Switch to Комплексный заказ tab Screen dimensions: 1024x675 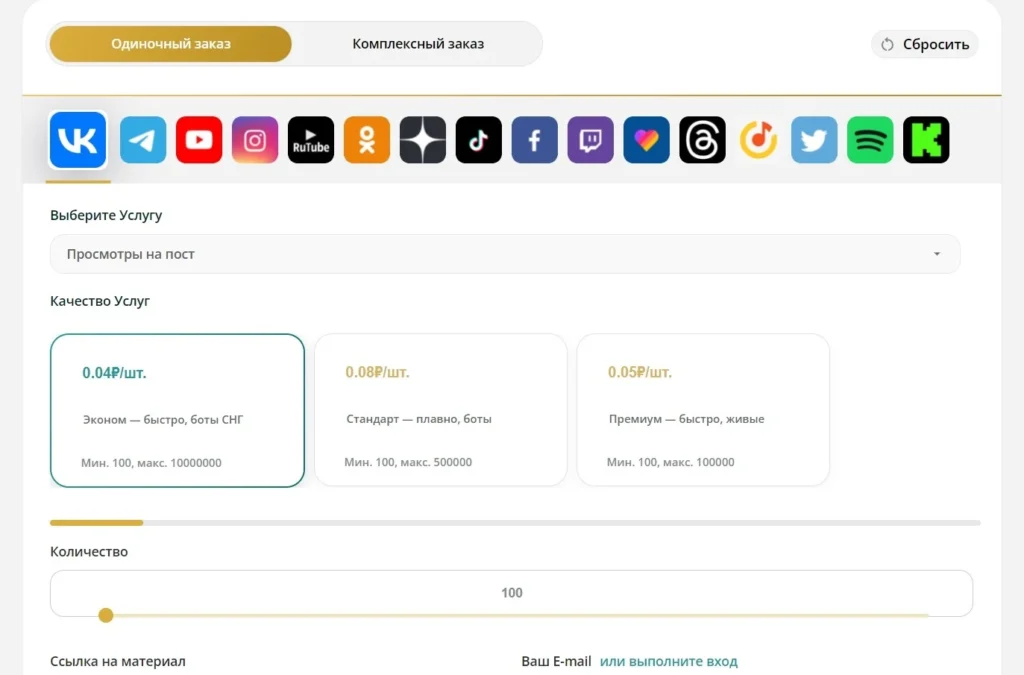point(418,44)
